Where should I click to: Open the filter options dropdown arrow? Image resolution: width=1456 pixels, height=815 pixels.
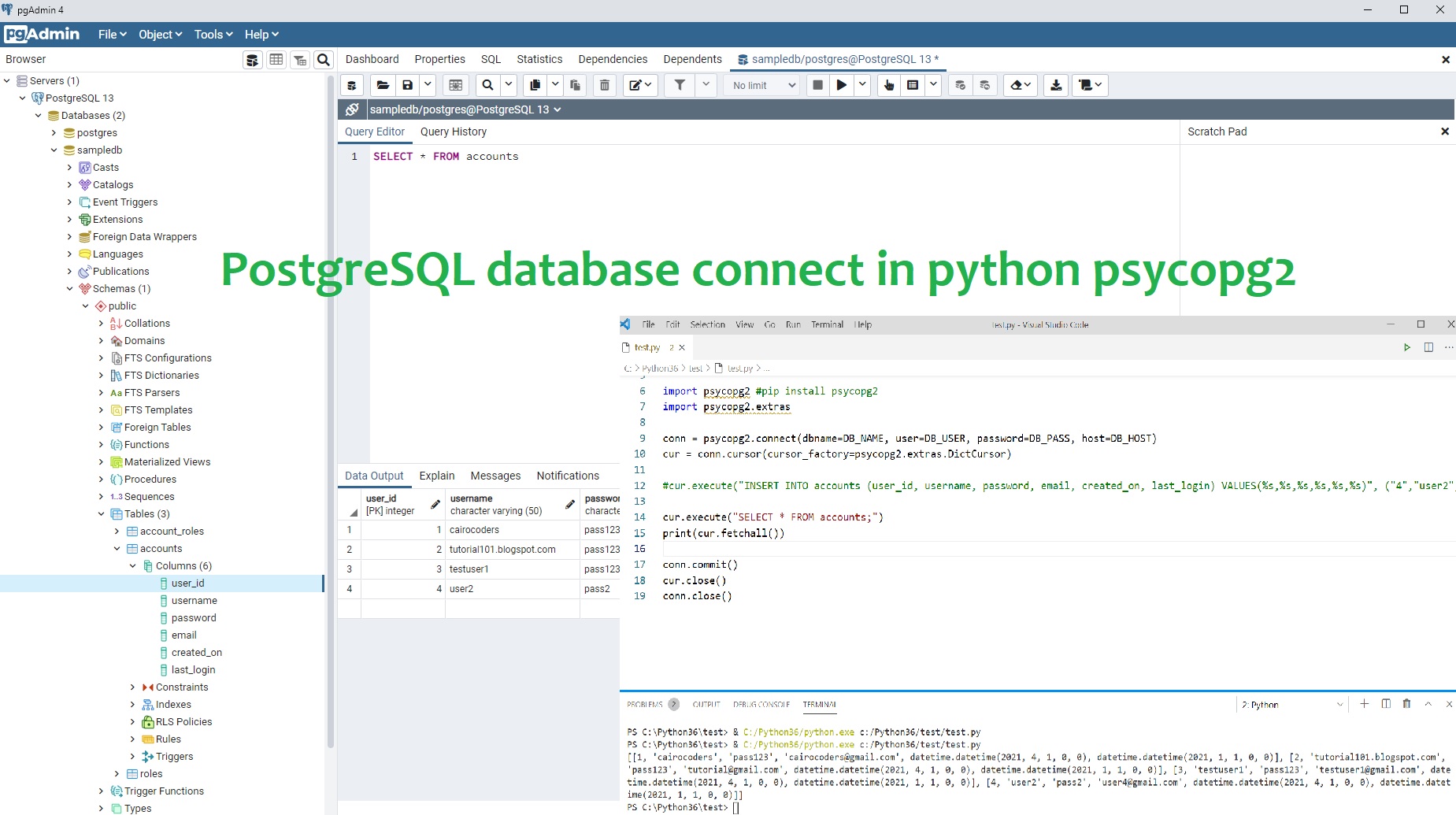[x=706, y=85]
